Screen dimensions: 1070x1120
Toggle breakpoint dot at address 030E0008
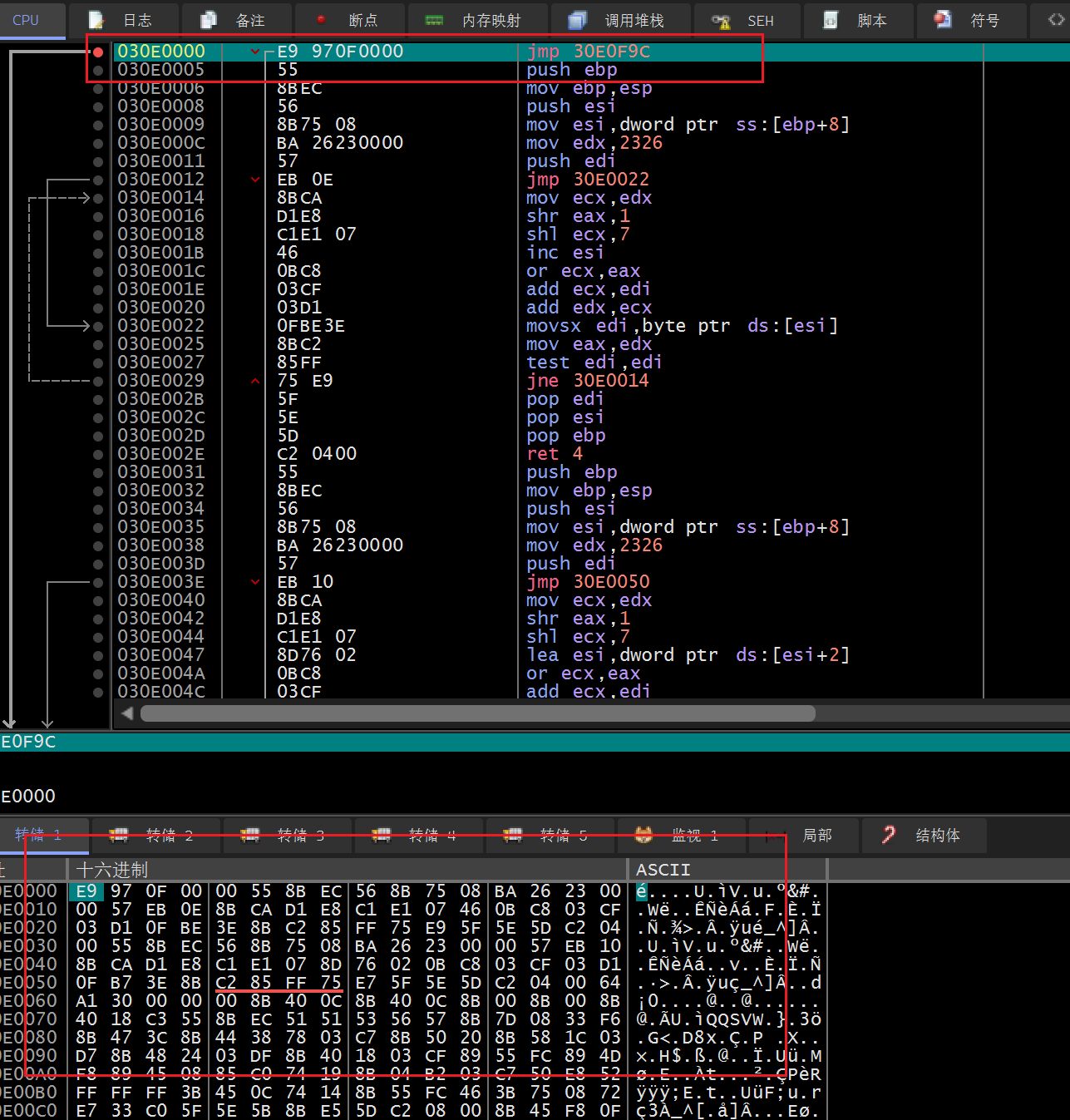(98, 106)
